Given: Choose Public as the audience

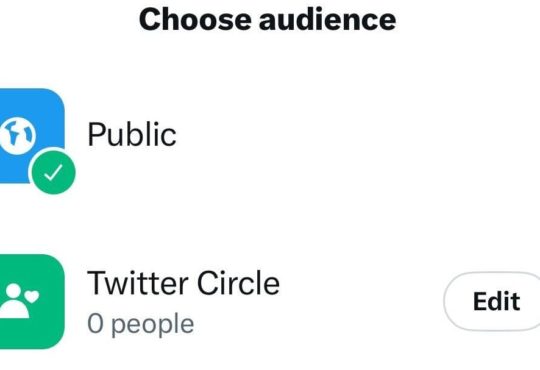Looking at the screenshot, I should [x=270, y=136].
